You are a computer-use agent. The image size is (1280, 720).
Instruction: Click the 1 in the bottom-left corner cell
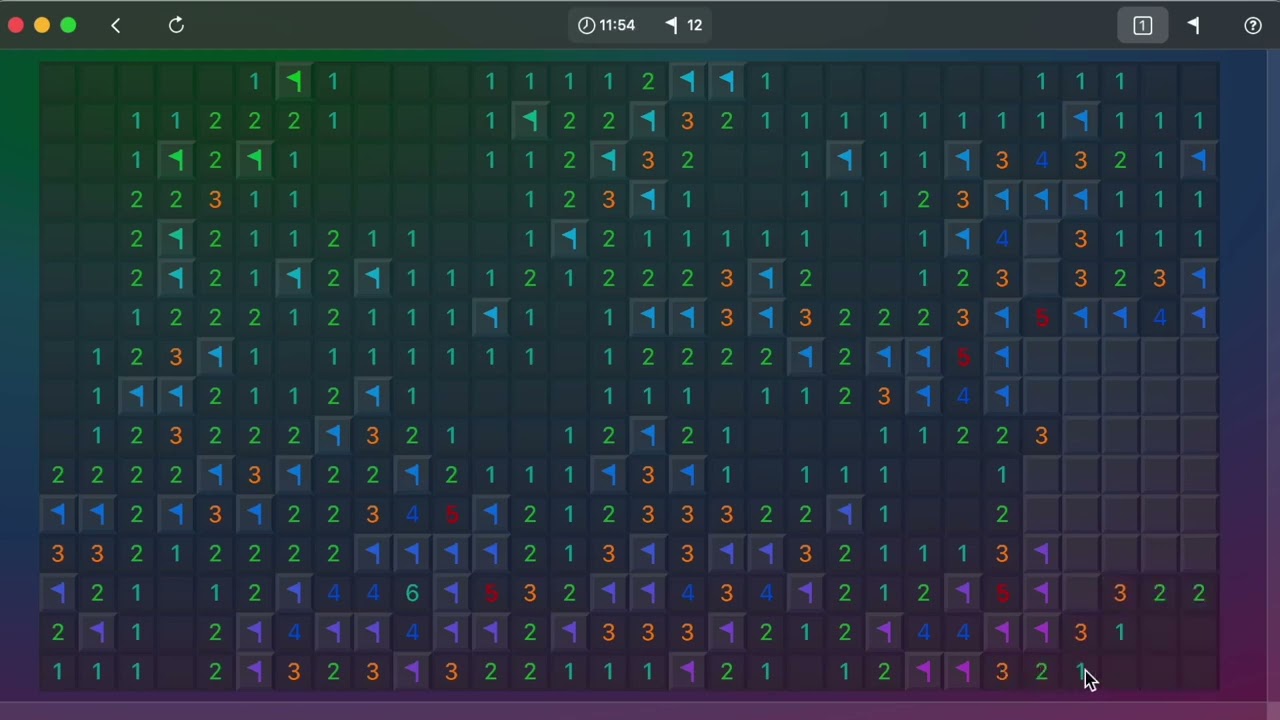(x=58, y=672)
